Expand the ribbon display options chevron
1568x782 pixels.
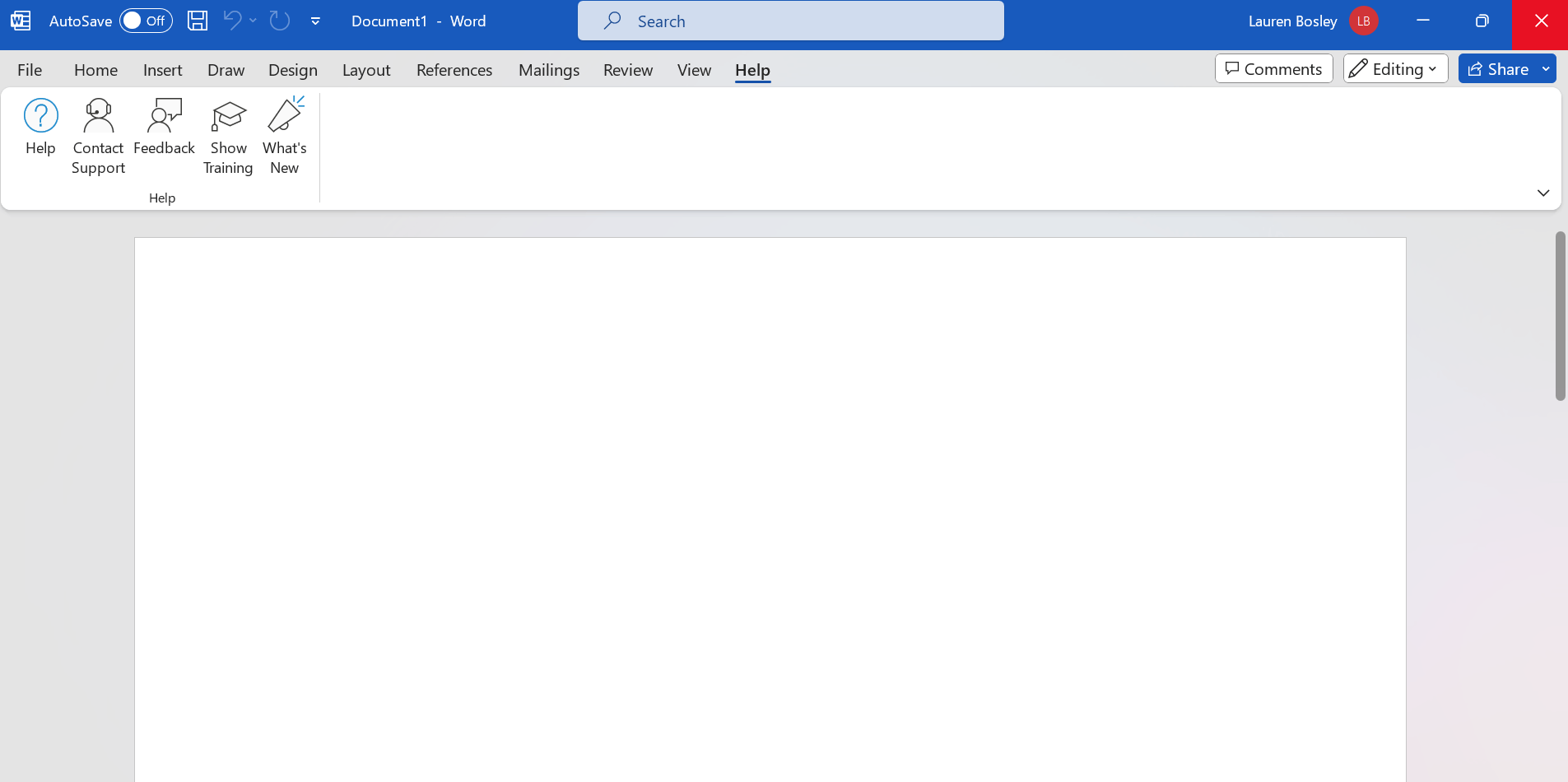click(1543, 193)
